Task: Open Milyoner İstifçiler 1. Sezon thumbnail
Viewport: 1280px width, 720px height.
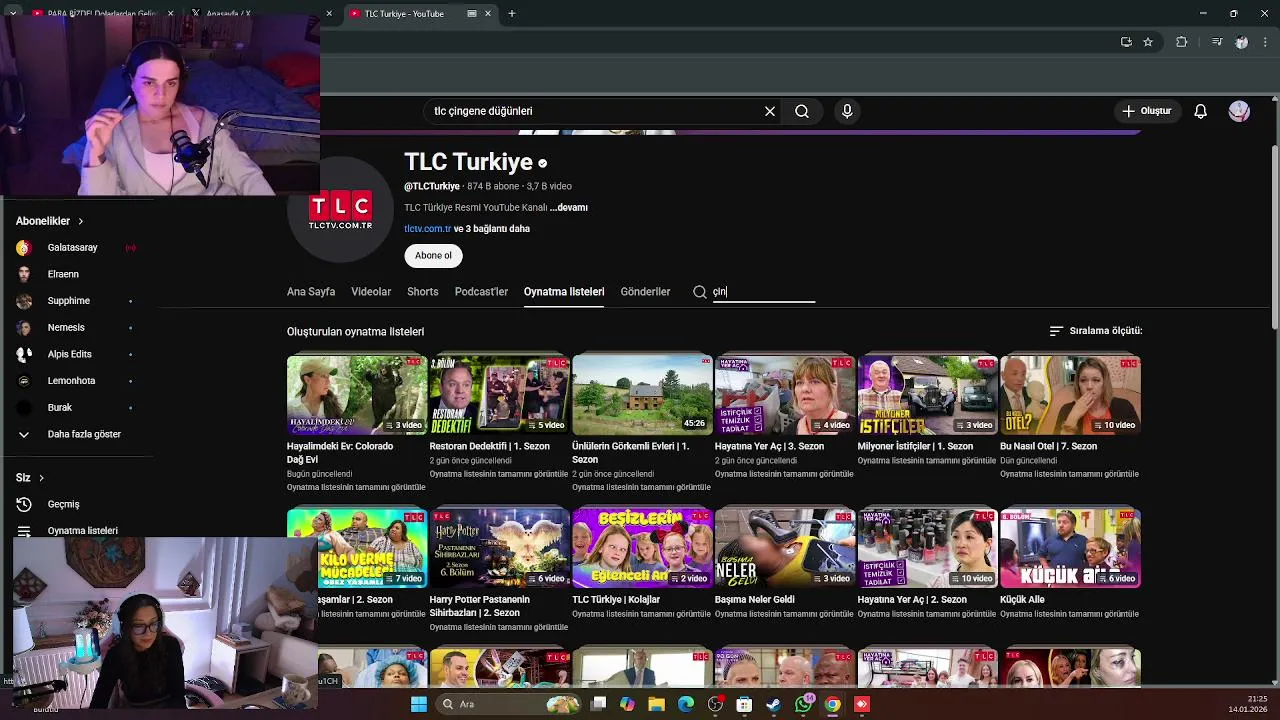Action: point(927,394)
